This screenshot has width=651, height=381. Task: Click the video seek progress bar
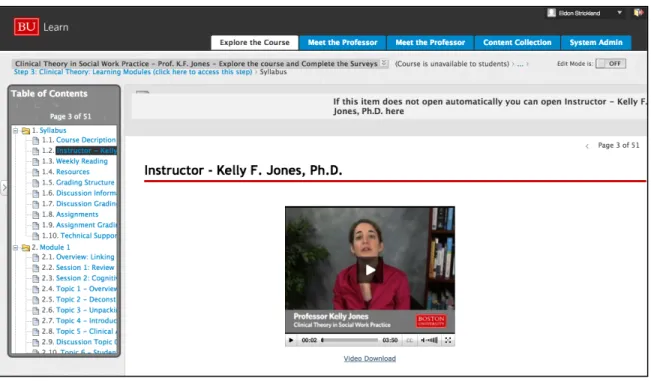(350, 340)
